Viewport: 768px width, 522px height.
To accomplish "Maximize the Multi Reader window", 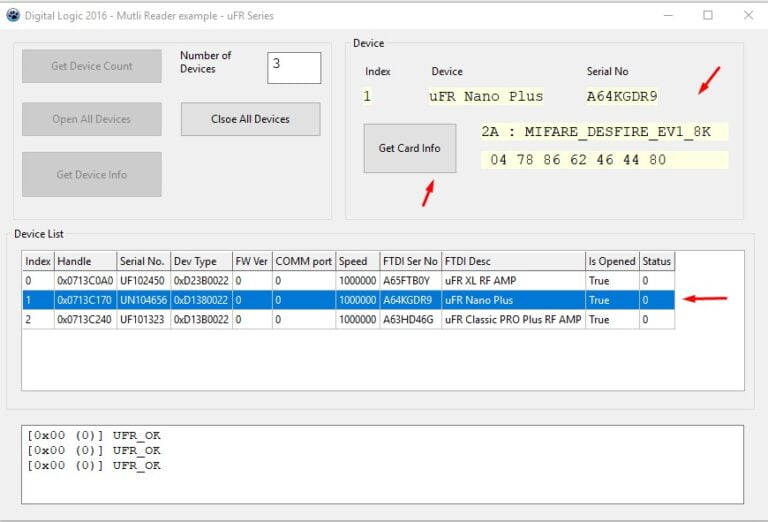I will pos(708,15).
